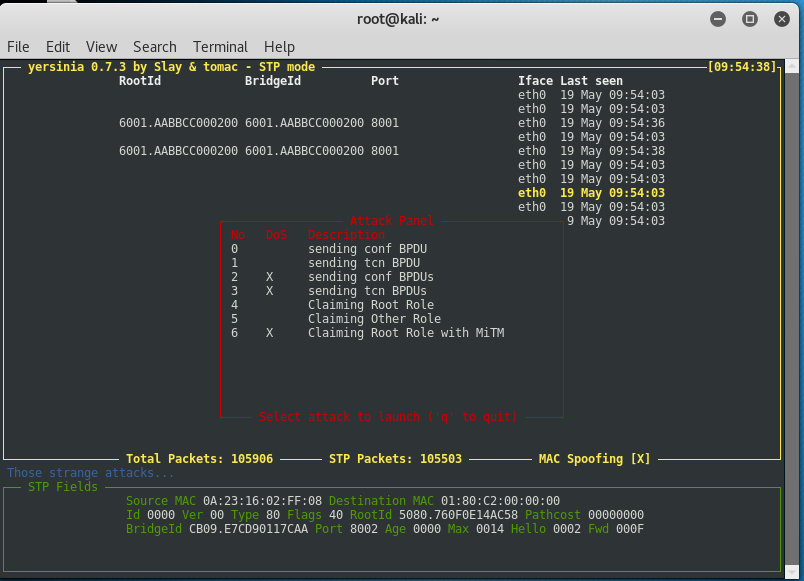Screen dimensions: 804x581
Task: Click the RootId field value 5080.760F0E14AC58
Action: coord(458,514)
